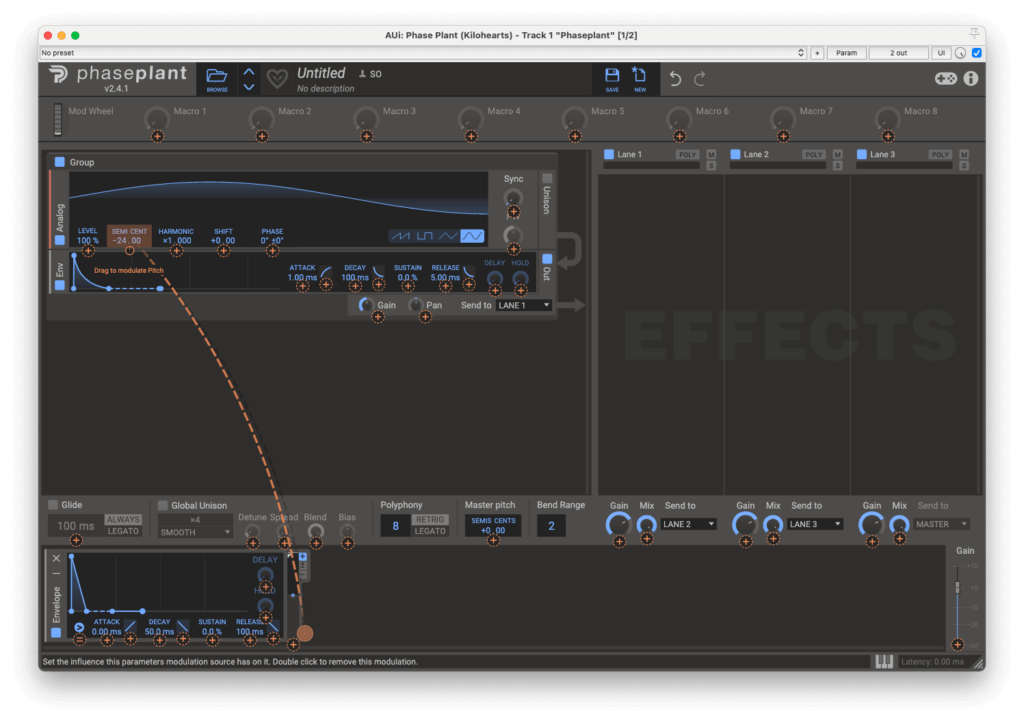
Task: Toggle the Env generator enable square
Action: coord(59,285)
